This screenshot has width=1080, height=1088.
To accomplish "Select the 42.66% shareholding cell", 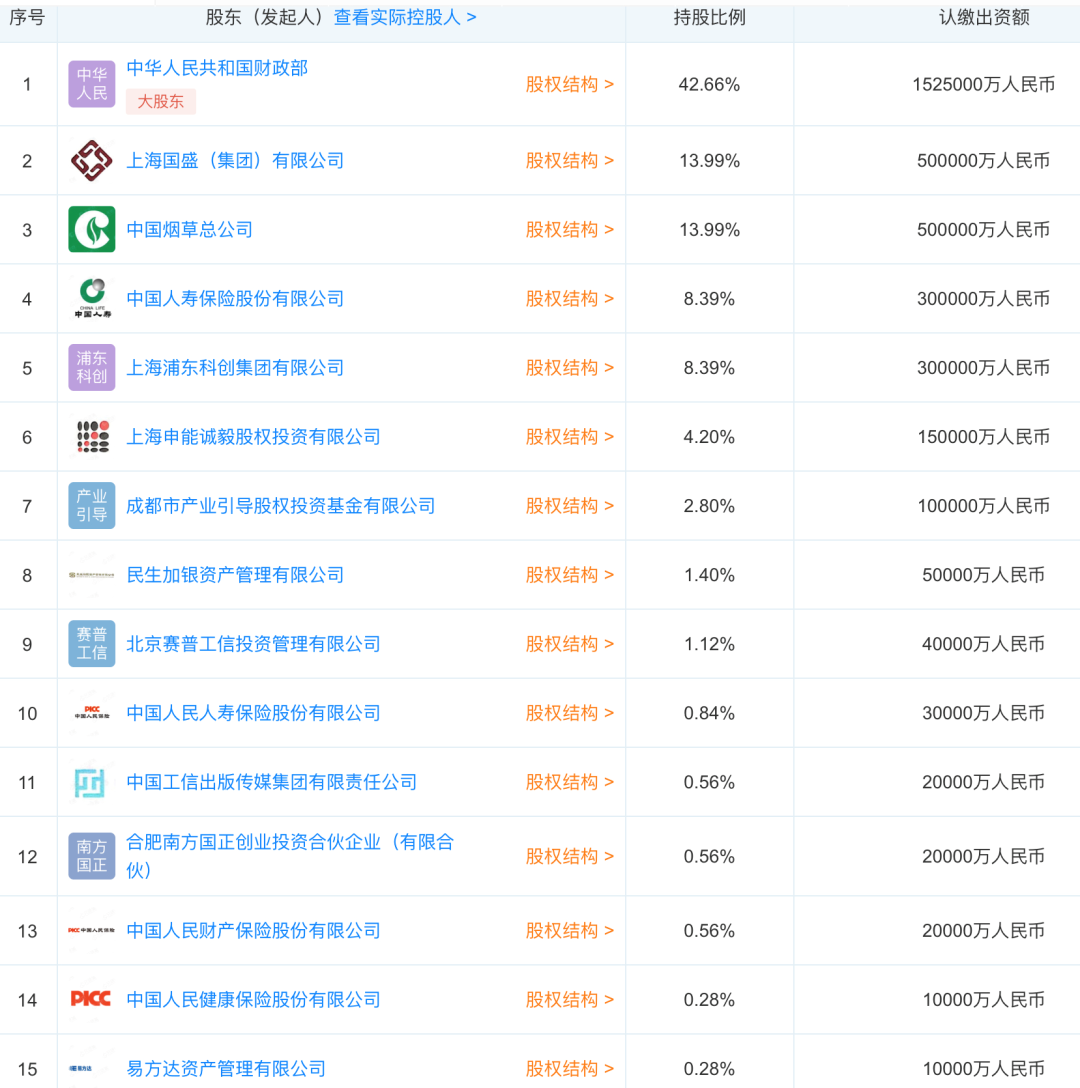I will pyautogui.click(x=709, y=84).
